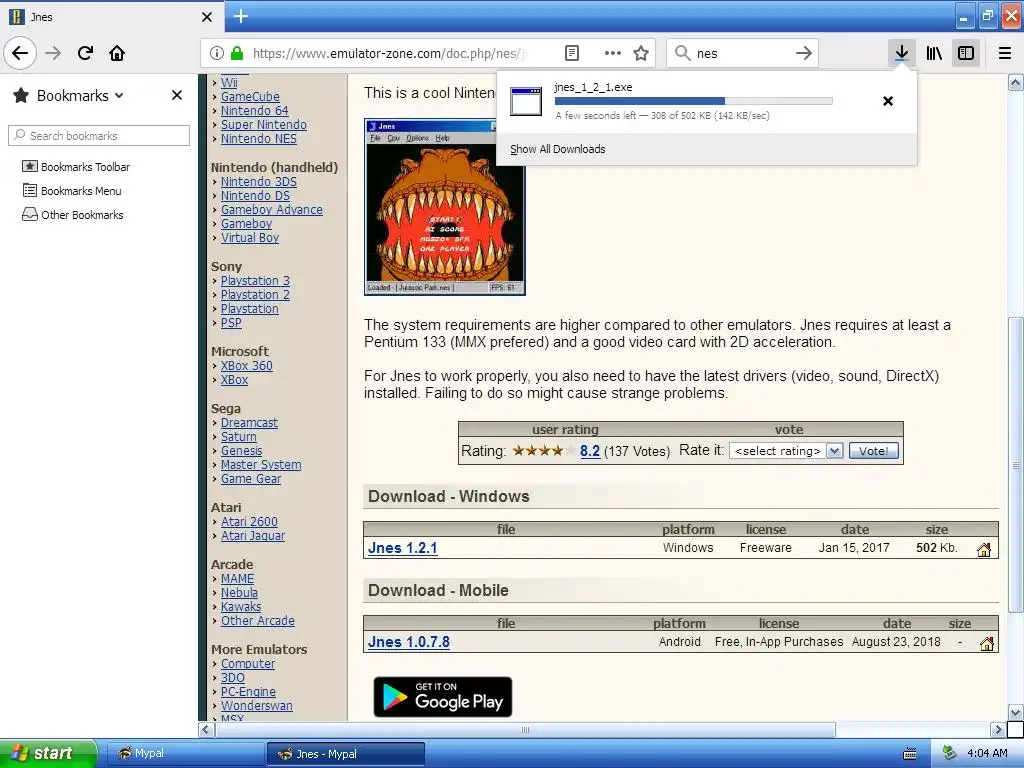
Task: Close the Bookmarks sidebar
Action: tap(176, 95)
